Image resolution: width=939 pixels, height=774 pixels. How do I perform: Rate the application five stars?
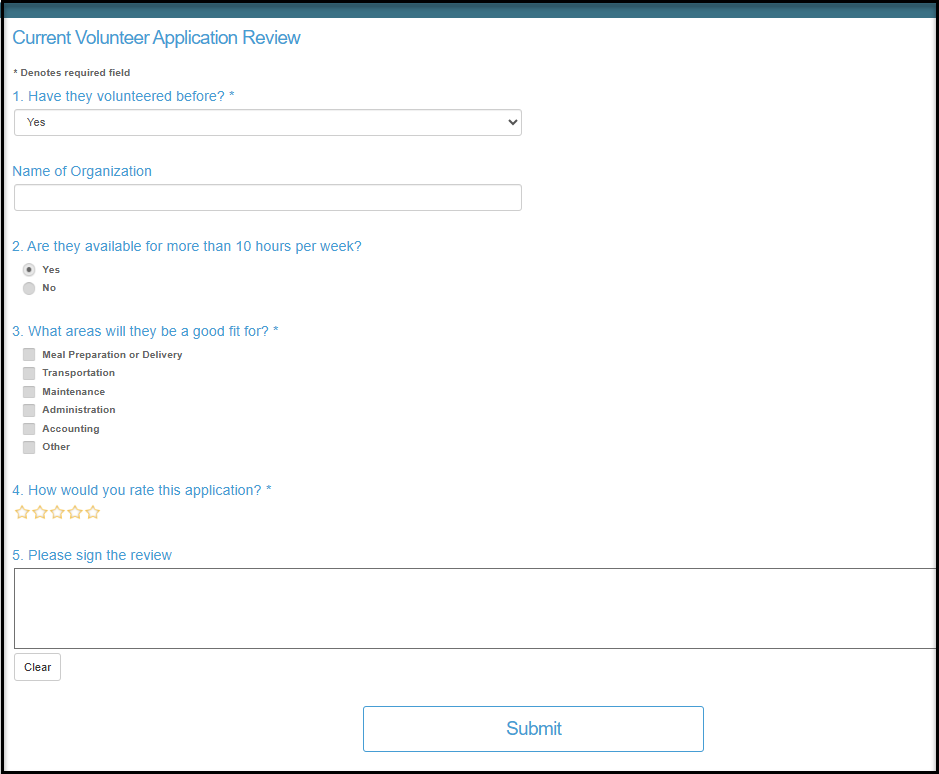coord(92,512)
